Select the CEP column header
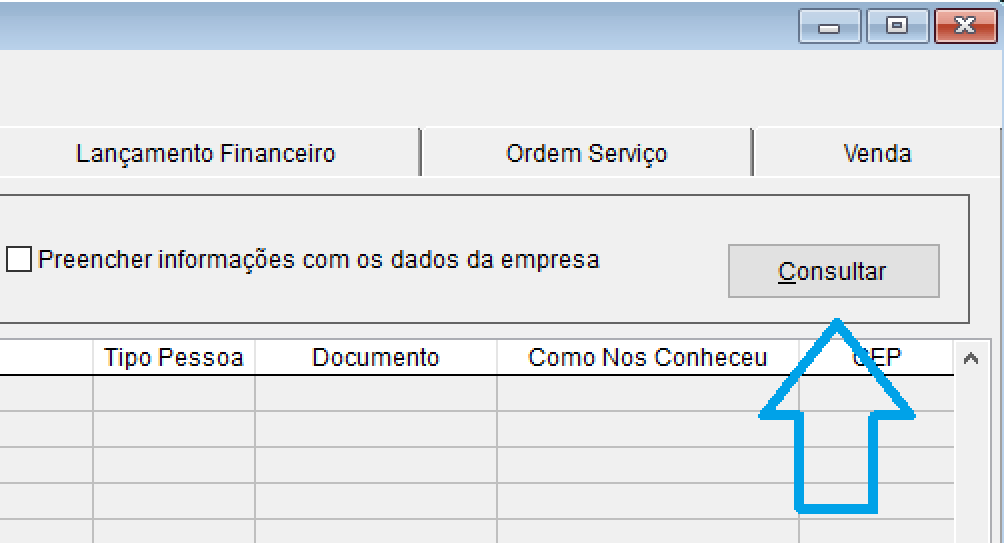 pos(876,358)
